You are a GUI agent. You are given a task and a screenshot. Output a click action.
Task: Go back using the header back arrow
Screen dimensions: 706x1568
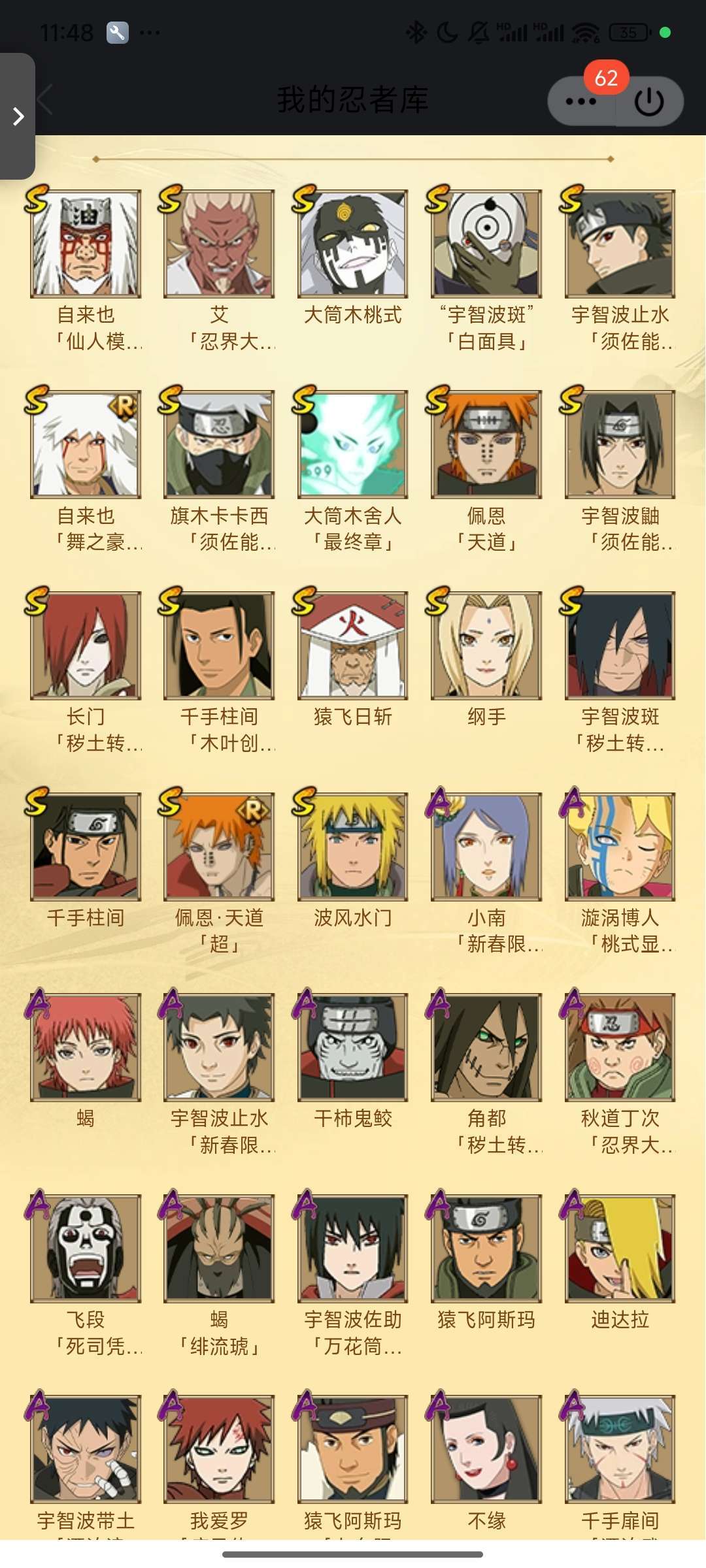[44, 100]
